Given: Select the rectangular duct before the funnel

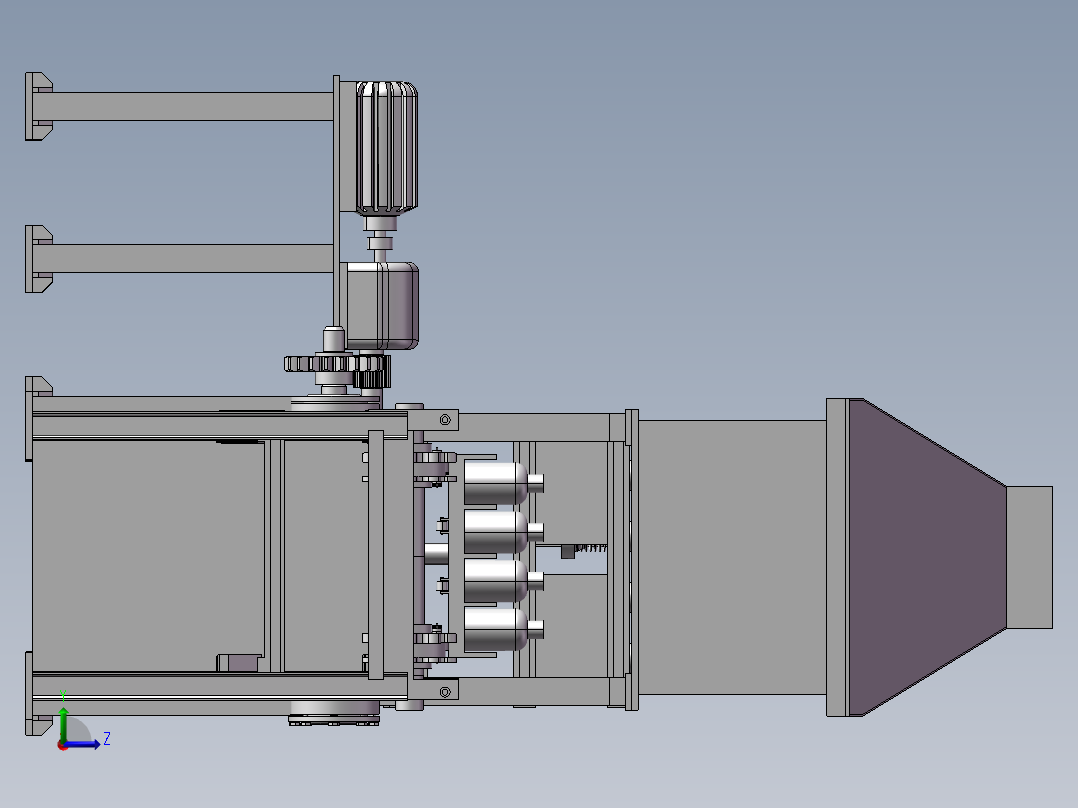Looking at the screenshot, I should click(x=732, y=557).
